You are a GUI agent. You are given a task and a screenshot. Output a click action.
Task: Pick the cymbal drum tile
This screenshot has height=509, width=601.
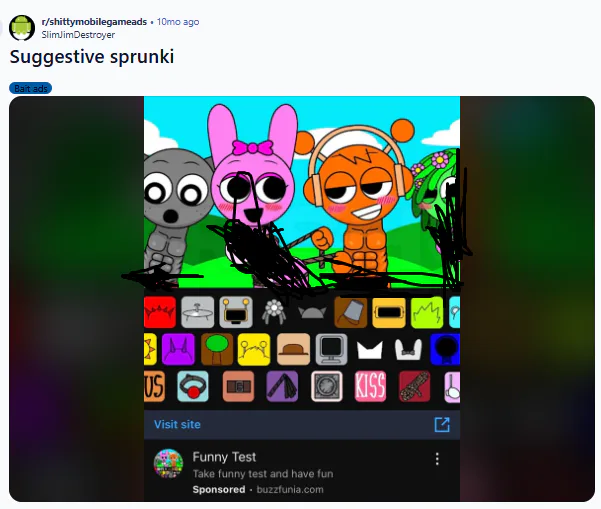tap(197, 312)
